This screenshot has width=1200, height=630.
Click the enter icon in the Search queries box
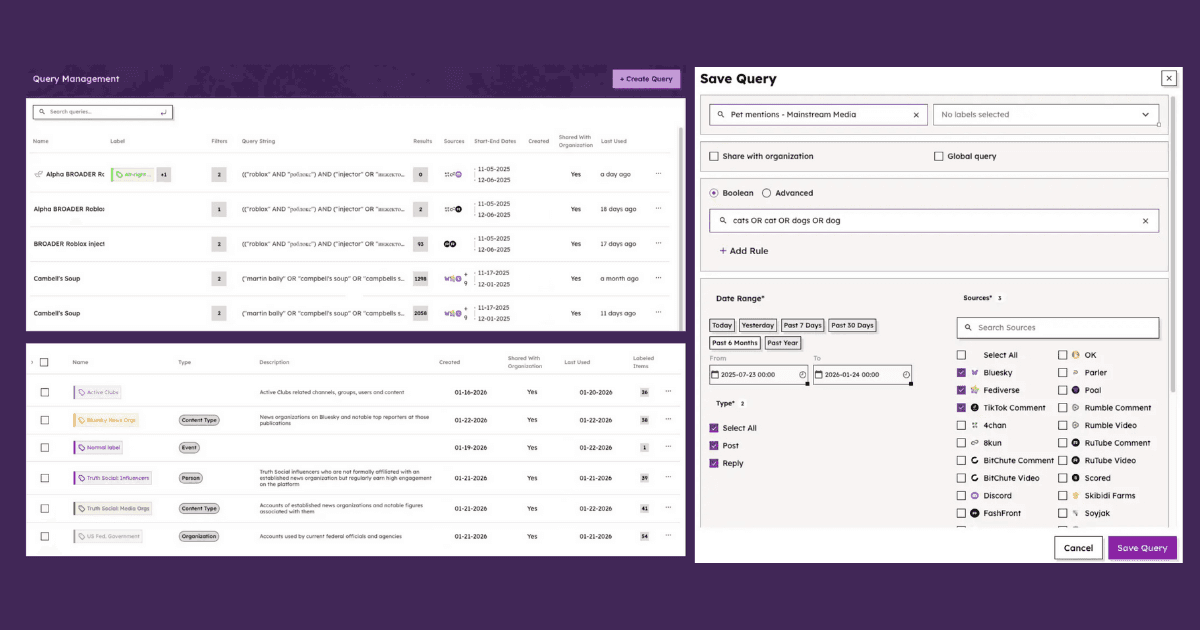(164, 112)
